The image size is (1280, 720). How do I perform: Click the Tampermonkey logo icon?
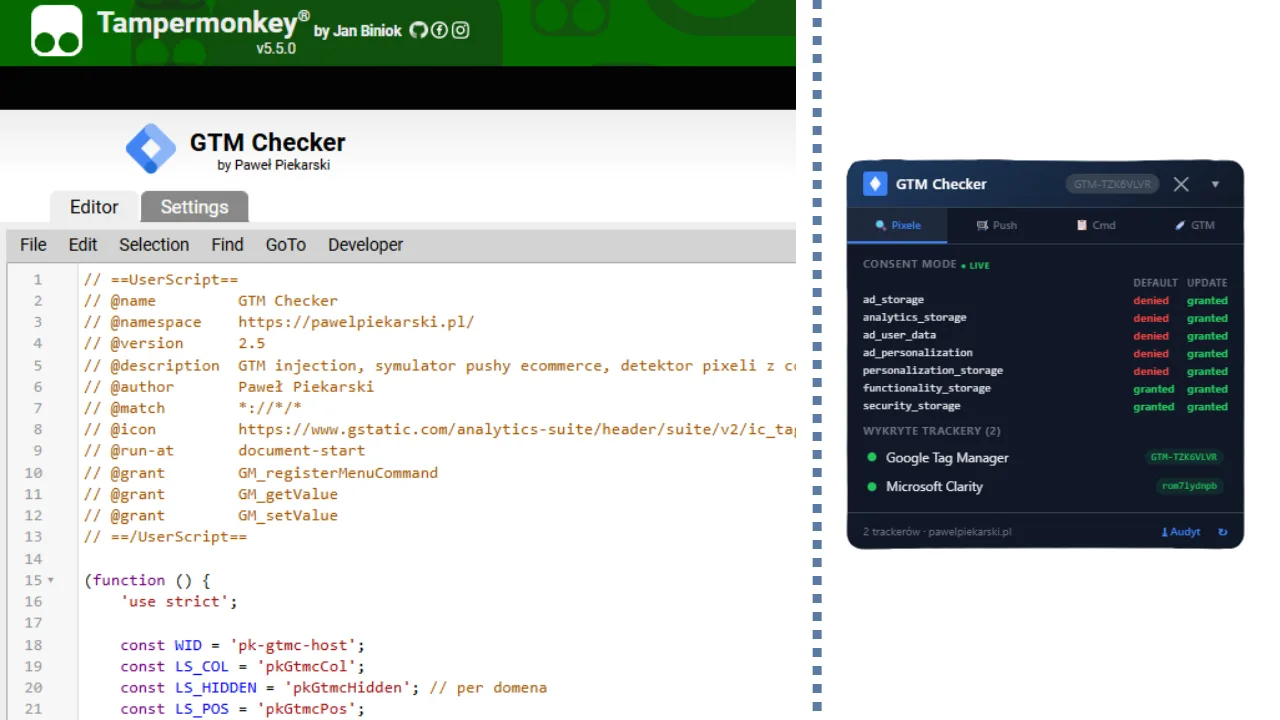click(56, 30)
